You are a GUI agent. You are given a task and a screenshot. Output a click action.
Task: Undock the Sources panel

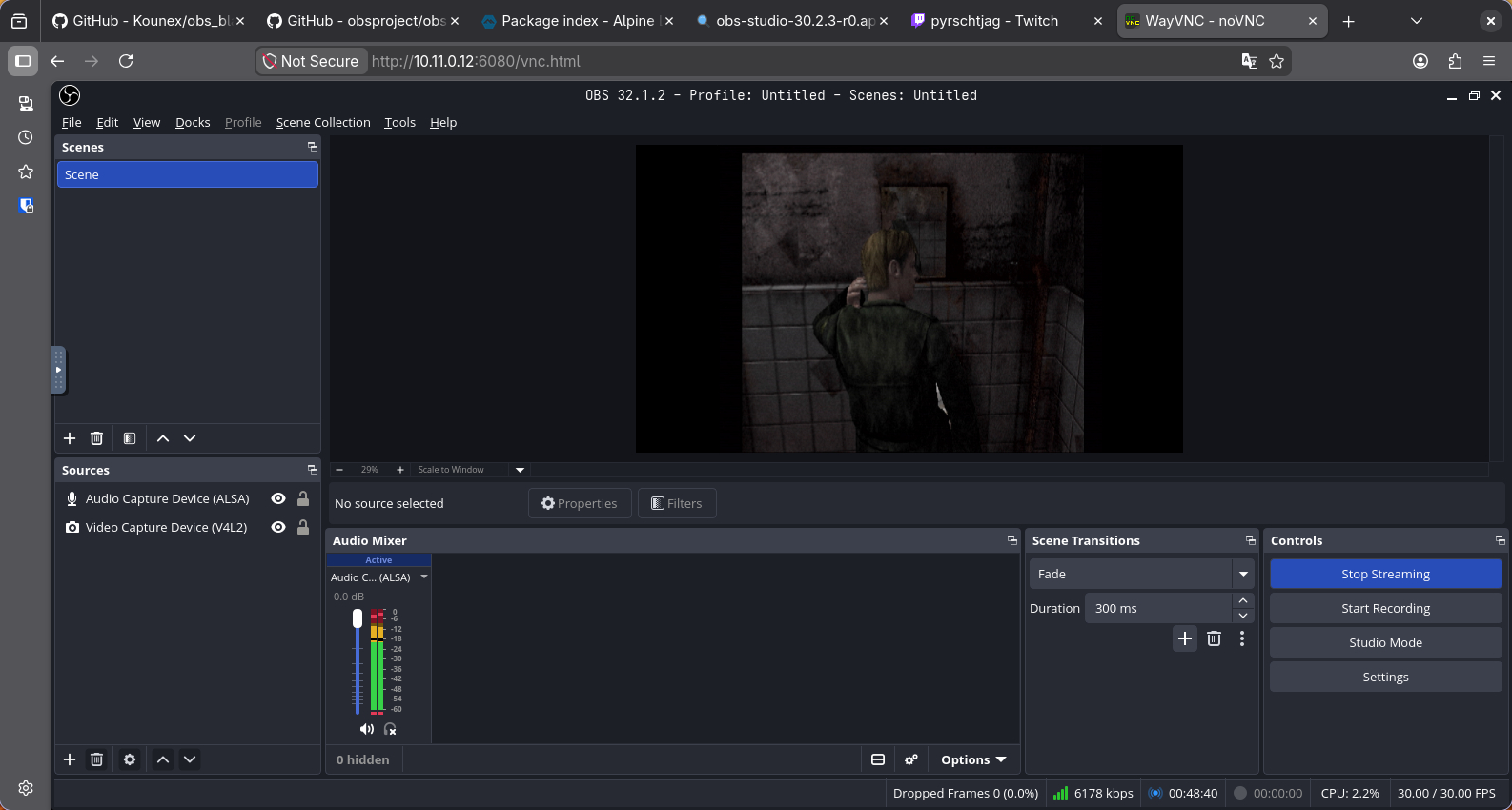click(x=312, y=470)
